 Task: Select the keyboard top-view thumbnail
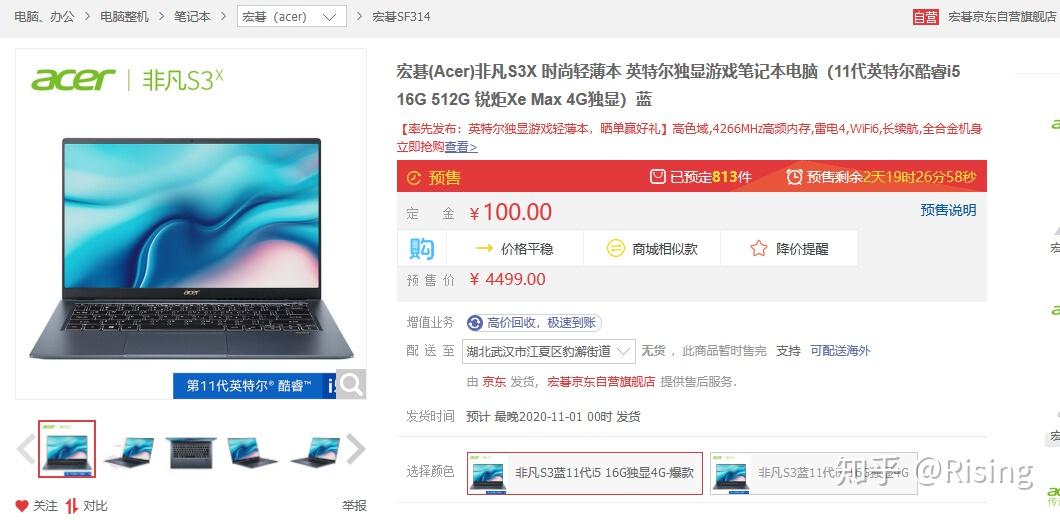click(x=191, y=452)
